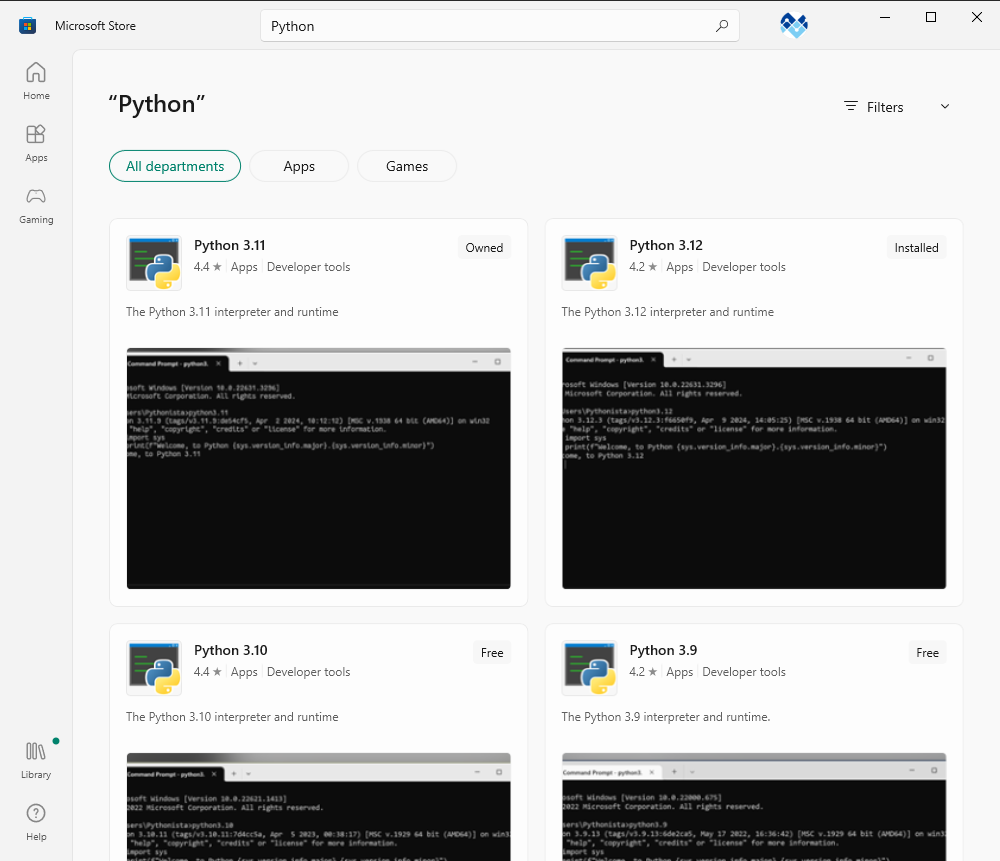Screen dimensions: 1000x861
Task: Switch results to Games only
Action: (406, 166)
